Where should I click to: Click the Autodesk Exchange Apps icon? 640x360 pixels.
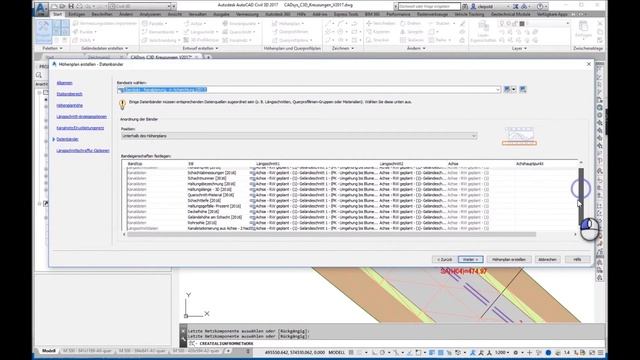click(x=516, y=7)
